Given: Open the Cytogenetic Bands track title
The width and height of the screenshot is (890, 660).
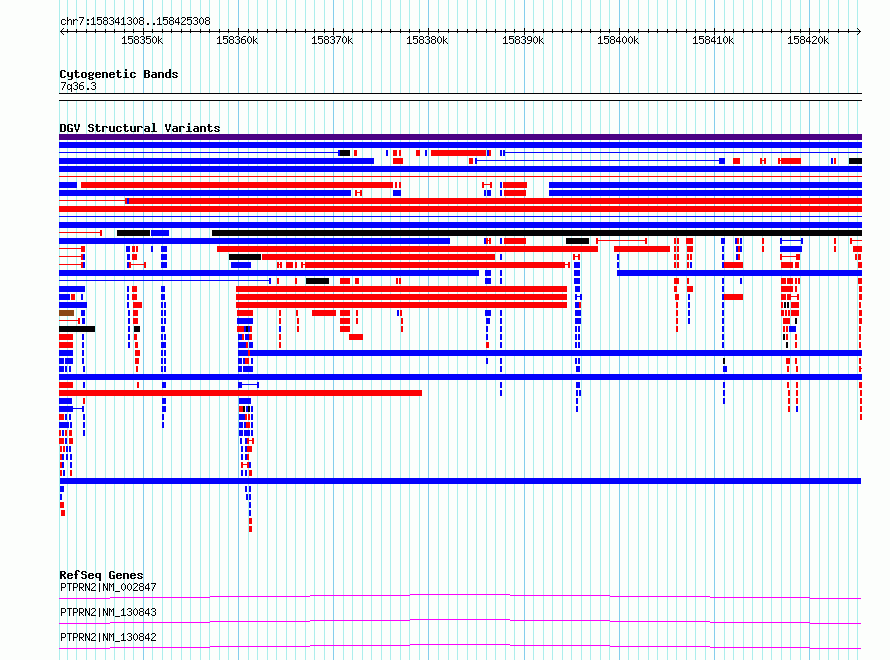Looking at the screenshot, I should click(x=119, y=74).
